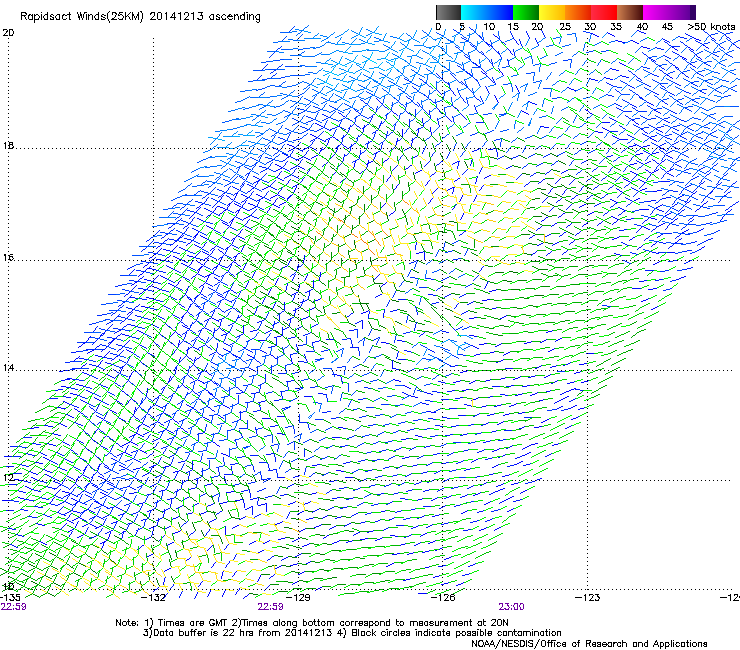Click the NOAA/NESDIS credit text
Image resolution: width=740 pixels, height=650 pixels.
[589, 644]
